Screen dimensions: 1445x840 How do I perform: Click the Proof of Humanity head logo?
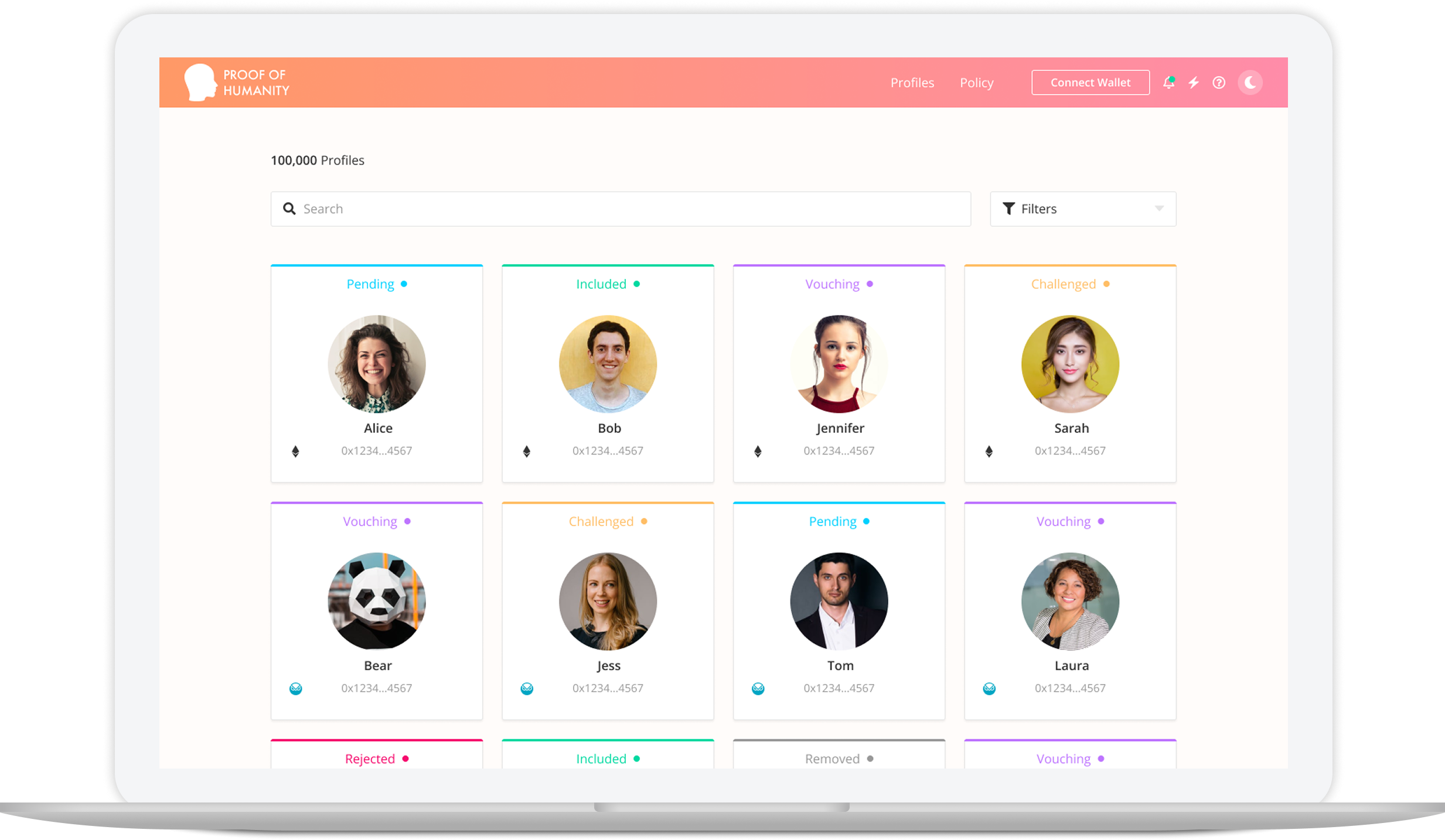199,82
